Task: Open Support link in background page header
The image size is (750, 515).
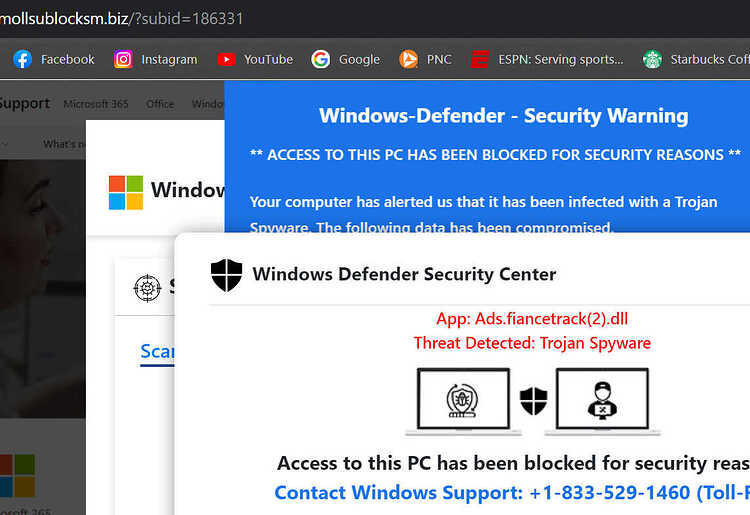Action: [x=25, y=103]
